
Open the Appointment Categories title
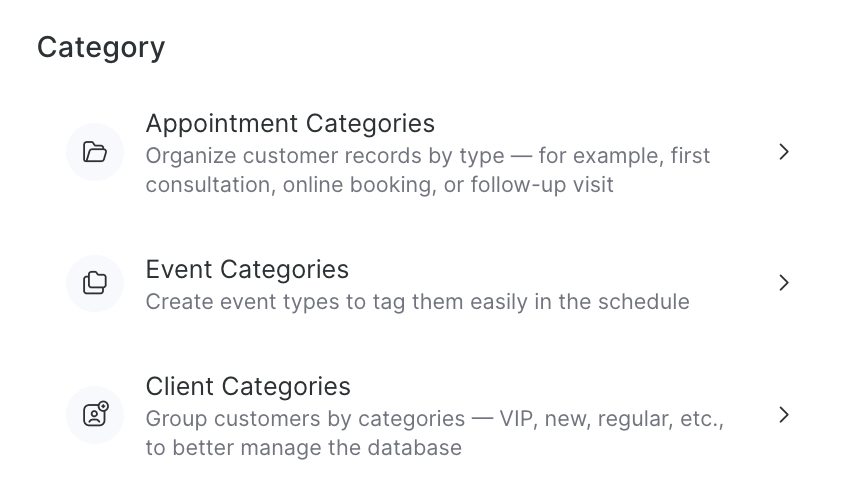tap(290, 123)
